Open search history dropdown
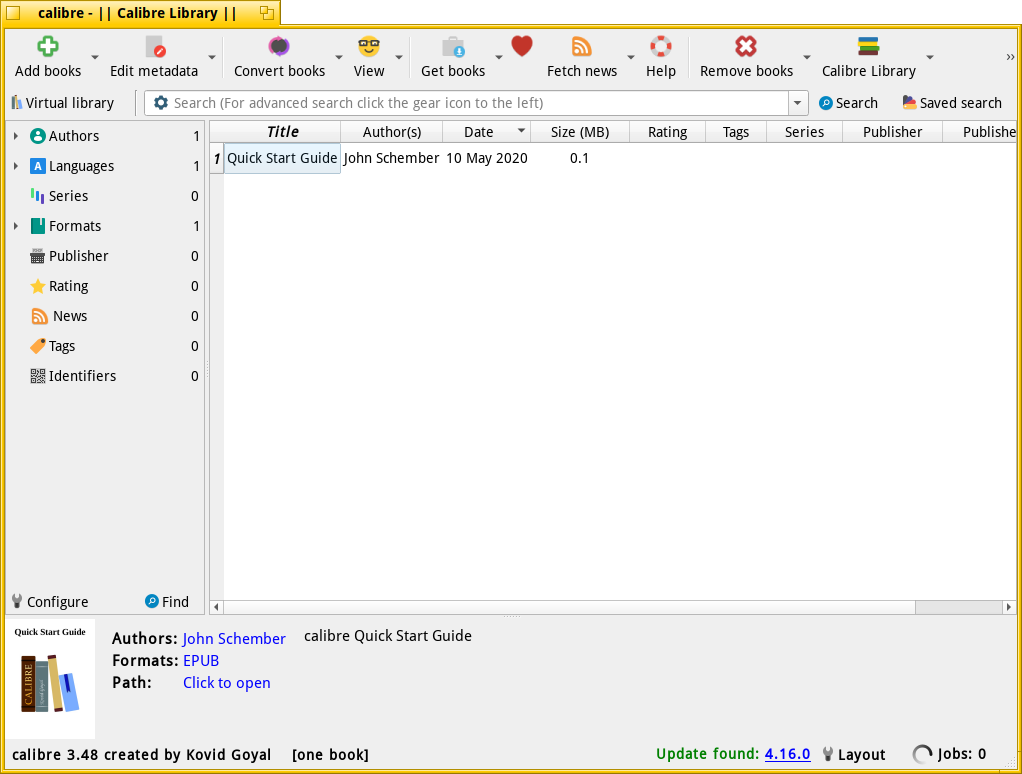Screen dimensions: 1022x774 point(798,103)
